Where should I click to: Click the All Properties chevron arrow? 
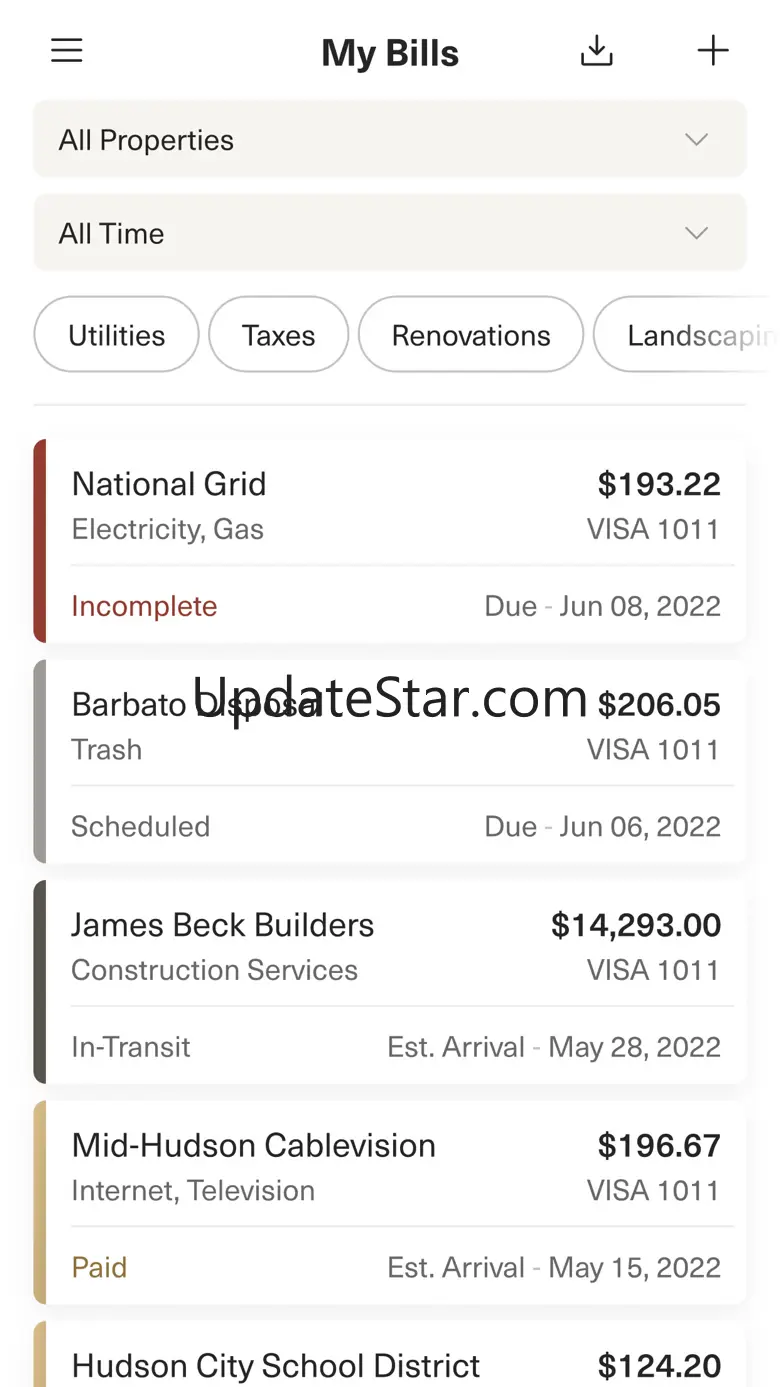(x=696, y=140)
